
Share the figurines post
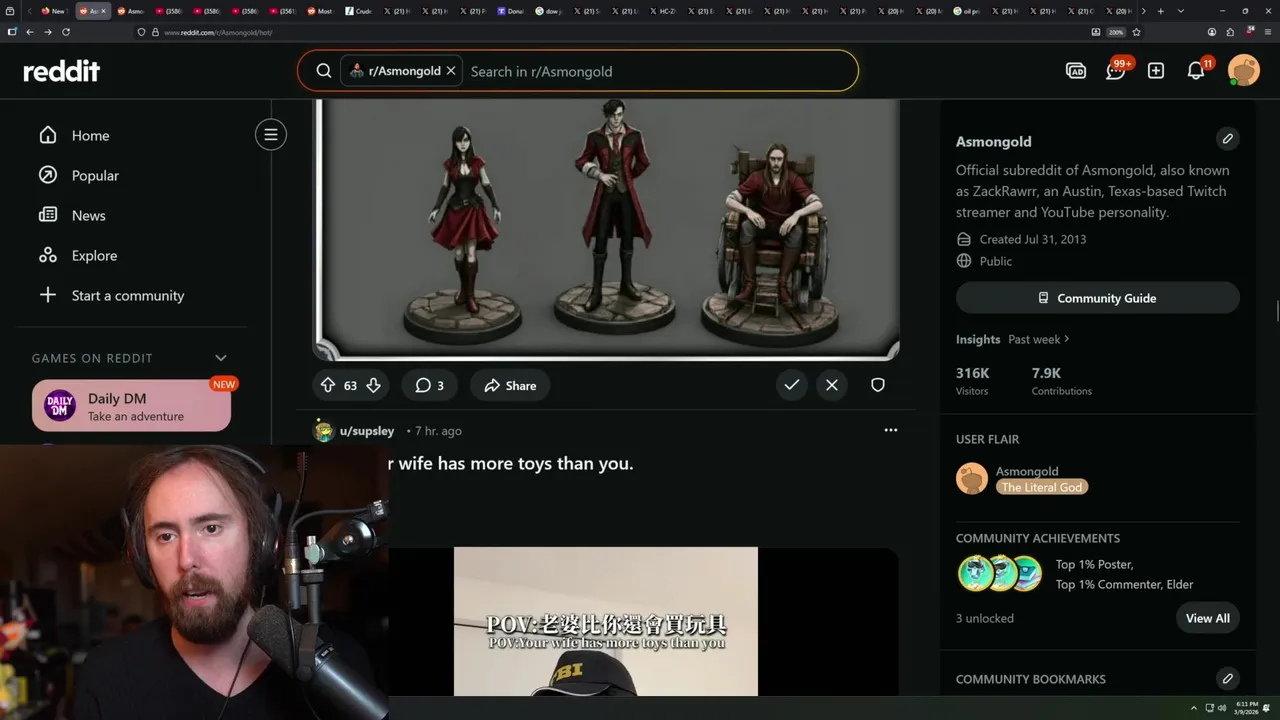point(510,385)
